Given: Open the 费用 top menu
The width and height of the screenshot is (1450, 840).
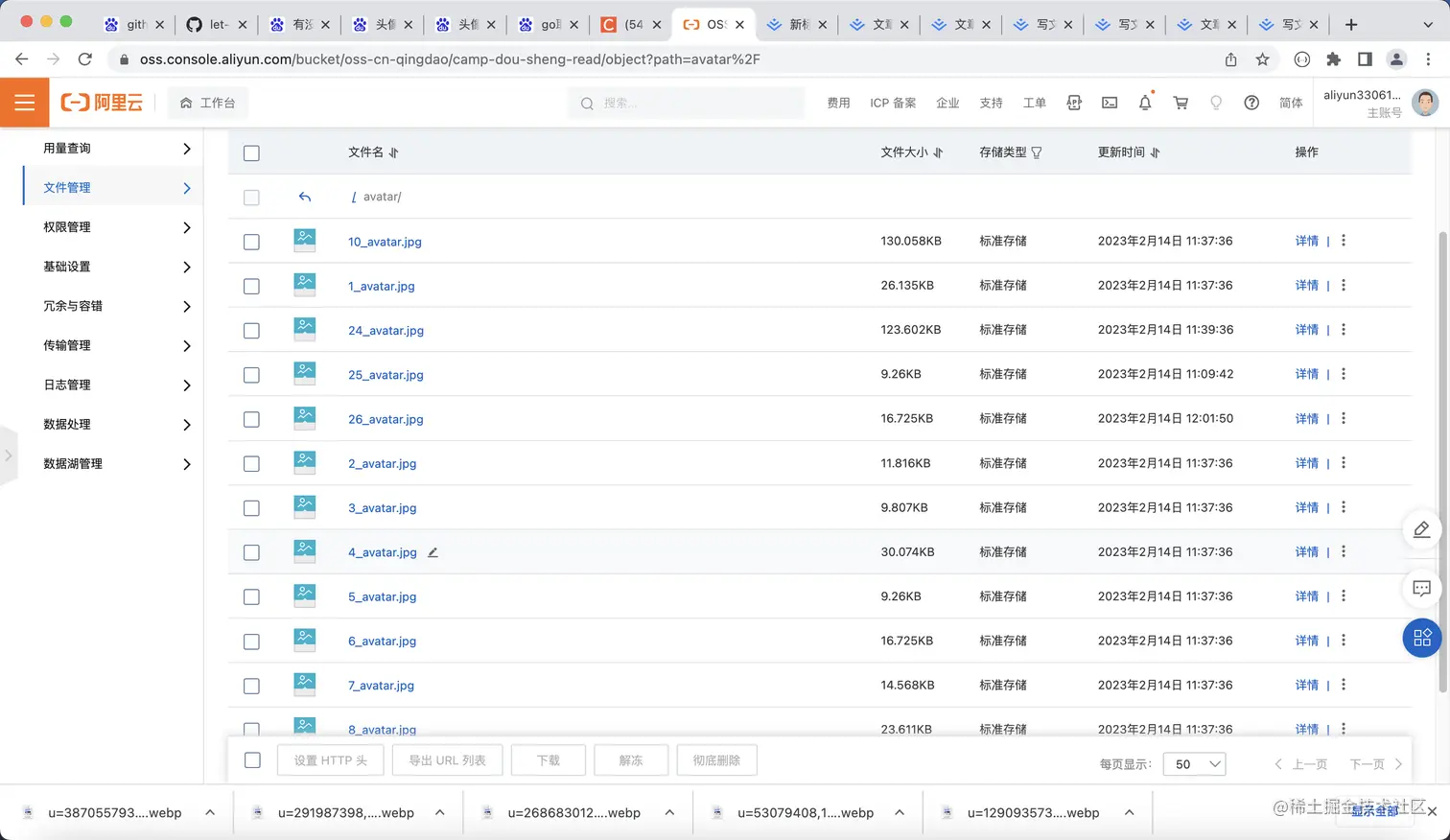Looking at the screenshot, I should point(838,103).
